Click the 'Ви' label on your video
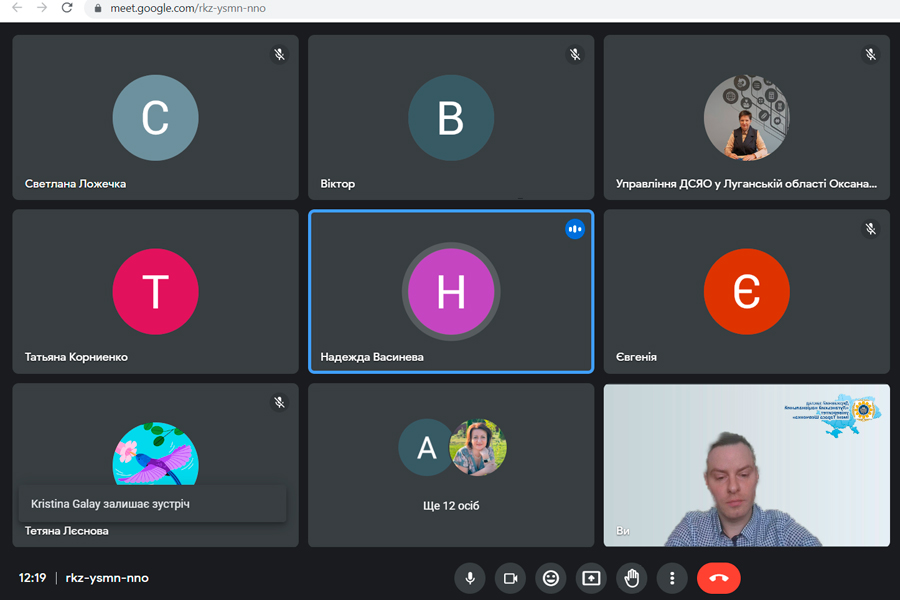The height and width of the screenshot is (600, 900). tap(623, 531)
